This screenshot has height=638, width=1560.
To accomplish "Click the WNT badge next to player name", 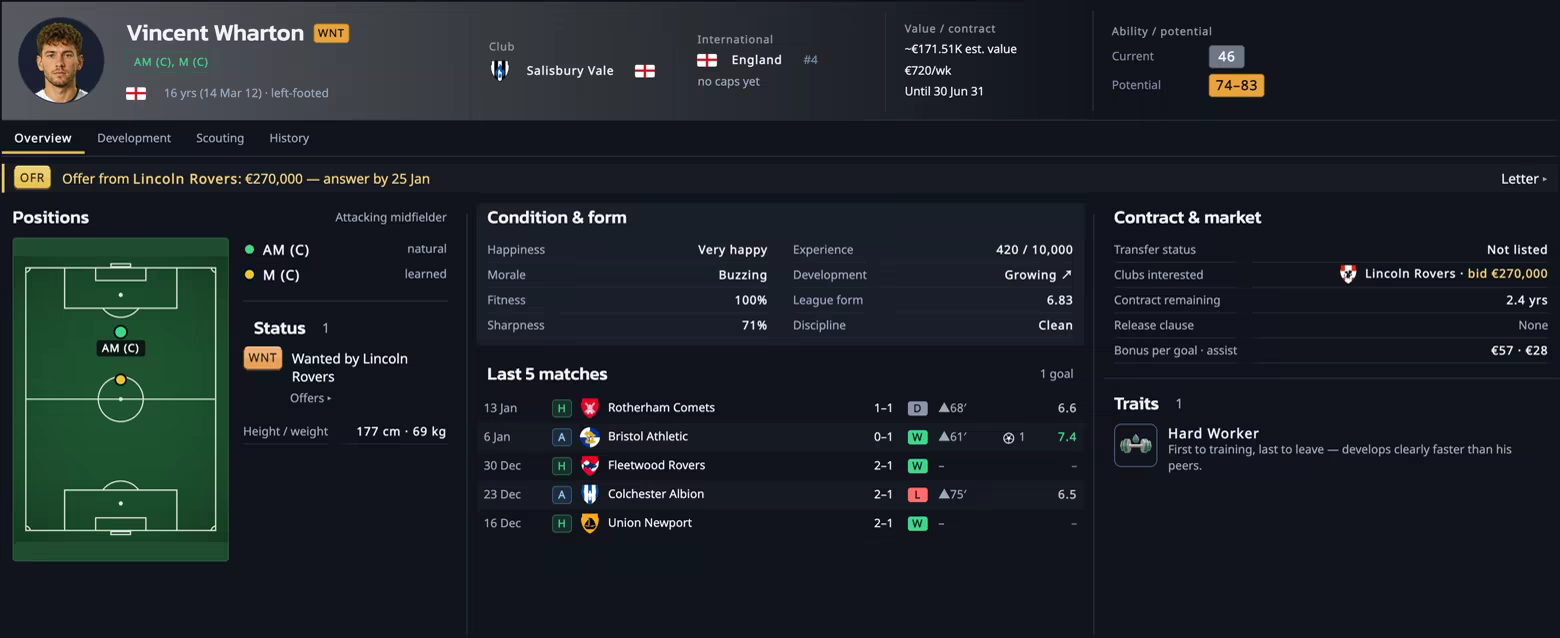I will [331, 33].
